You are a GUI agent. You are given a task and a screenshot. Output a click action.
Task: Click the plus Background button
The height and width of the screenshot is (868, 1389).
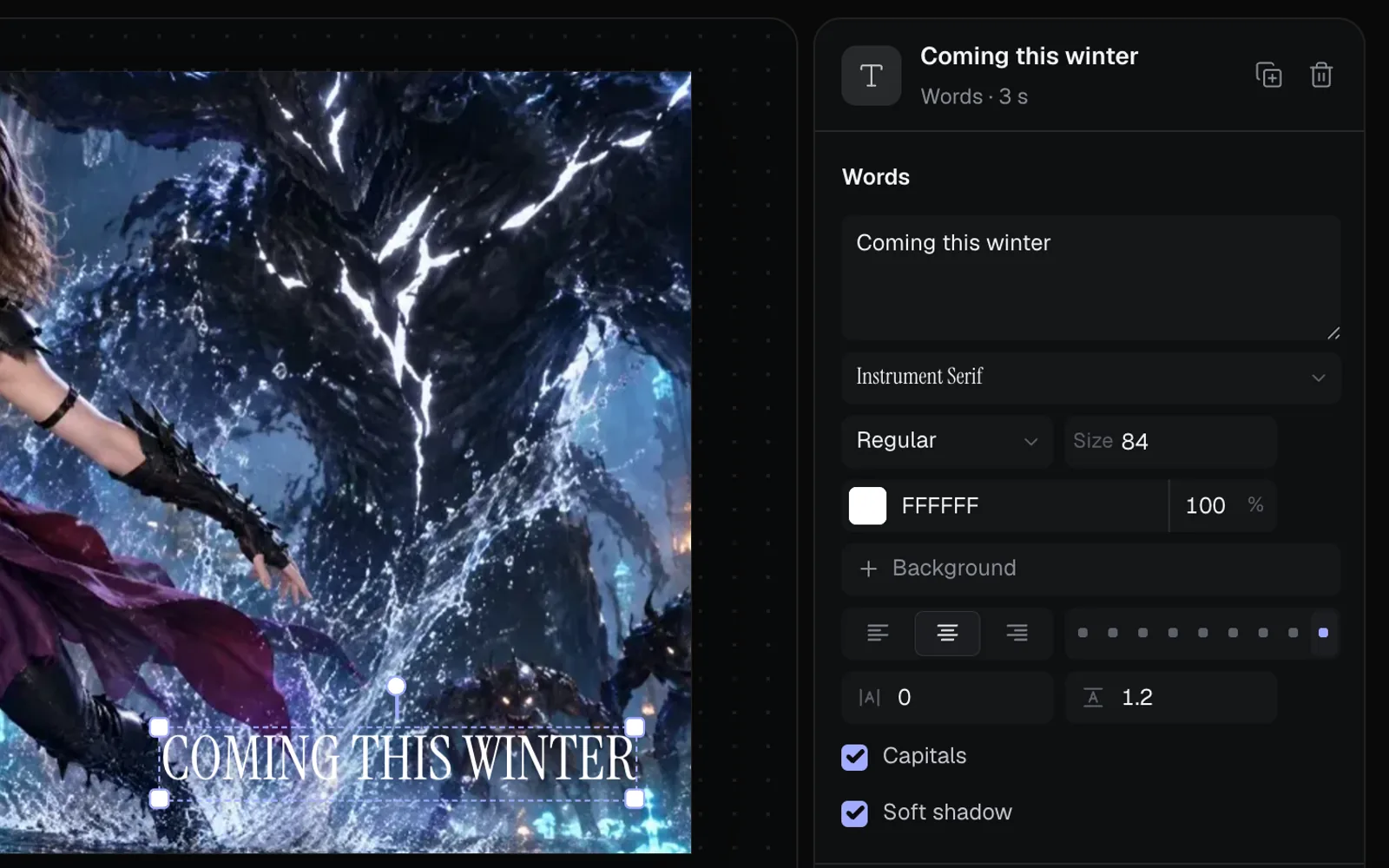[1091, 569]
